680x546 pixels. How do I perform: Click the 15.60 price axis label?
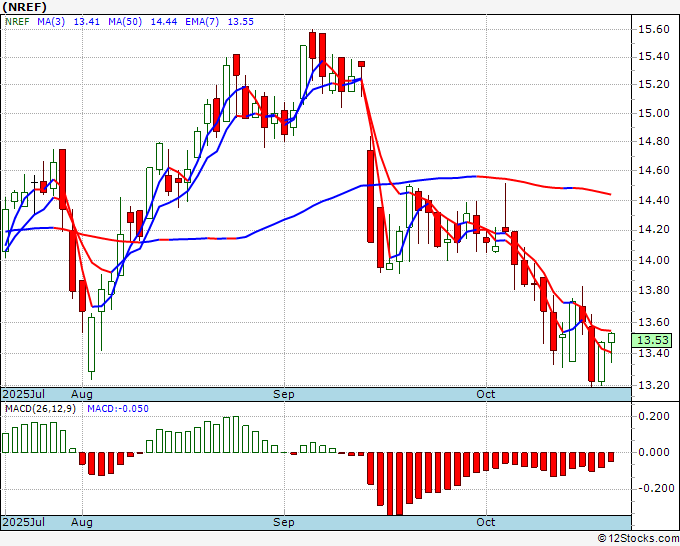(654, 29)
